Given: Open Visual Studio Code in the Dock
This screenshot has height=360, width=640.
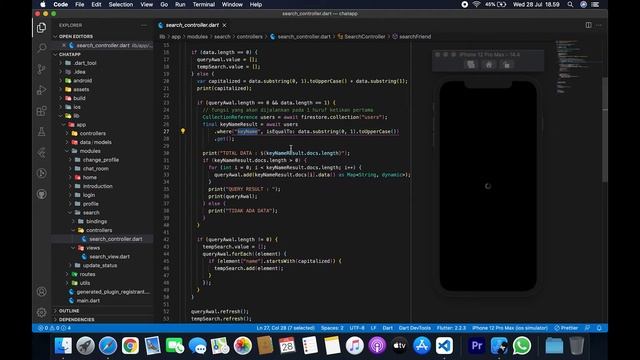Looking at the screenshot, I should tap(444, 346).
